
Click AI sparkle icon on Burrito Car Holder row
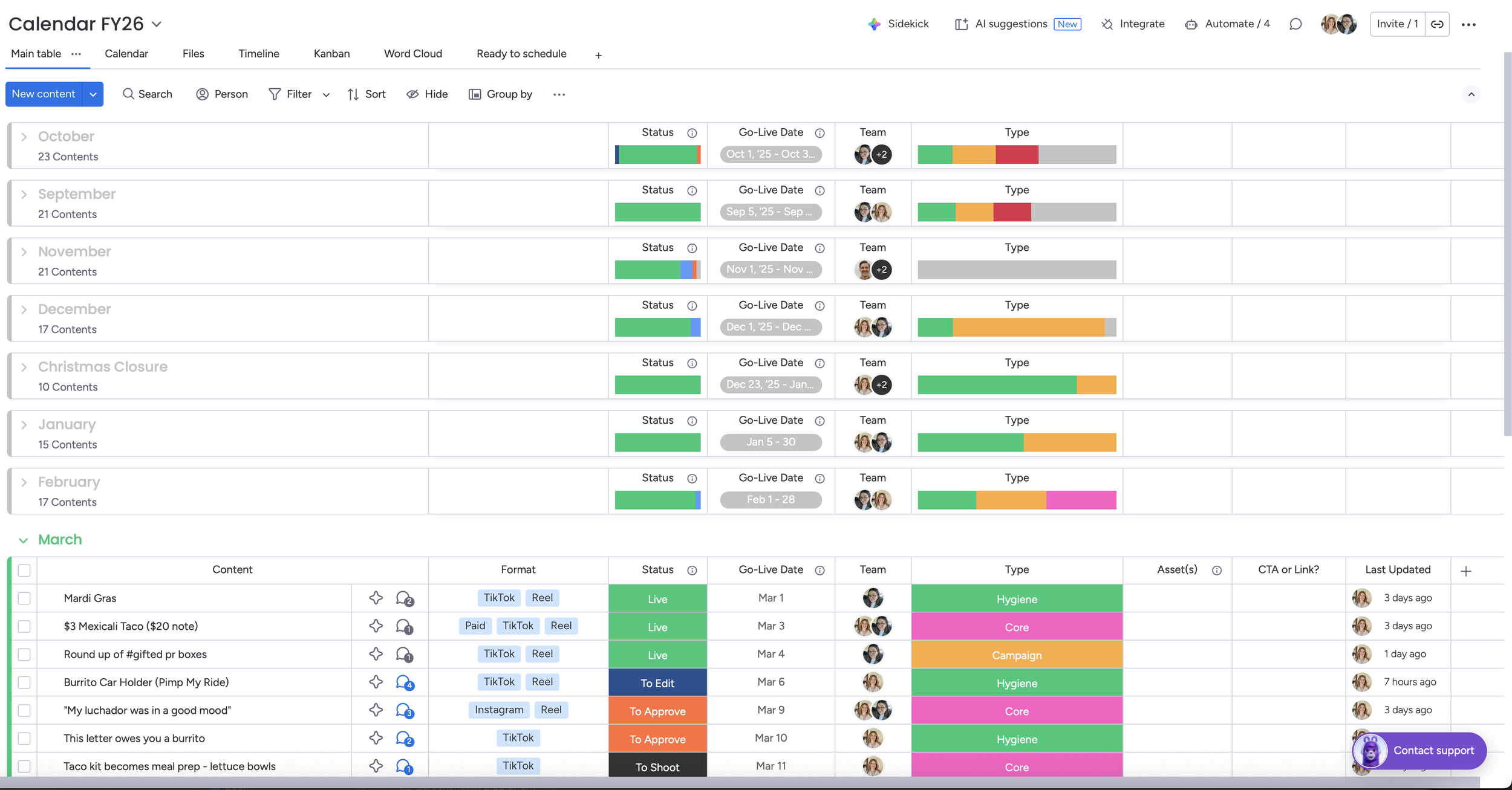coord(376,682)
